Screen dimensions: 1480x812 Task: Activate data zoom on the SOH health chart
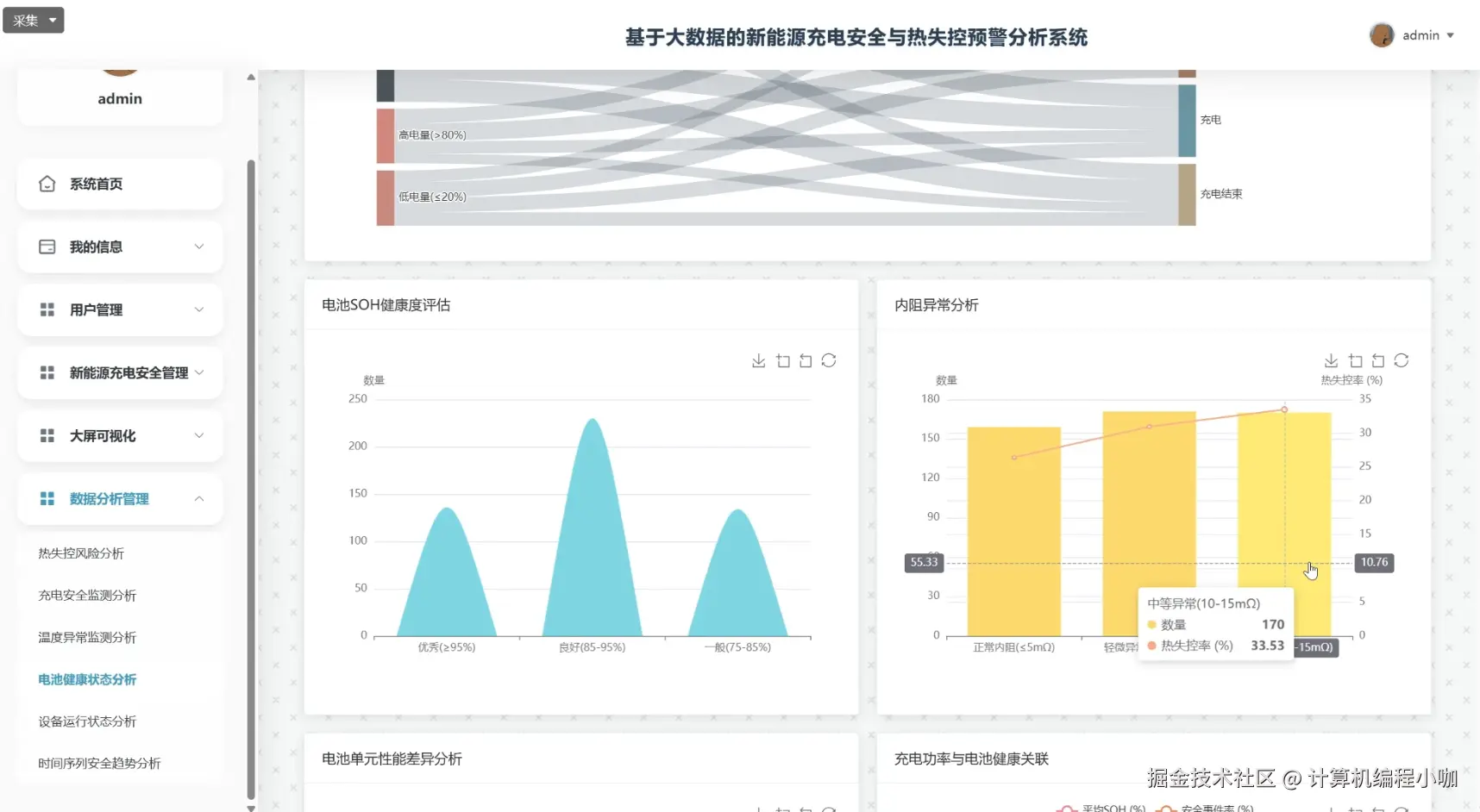pyautogui.click(x=783, y=360)
